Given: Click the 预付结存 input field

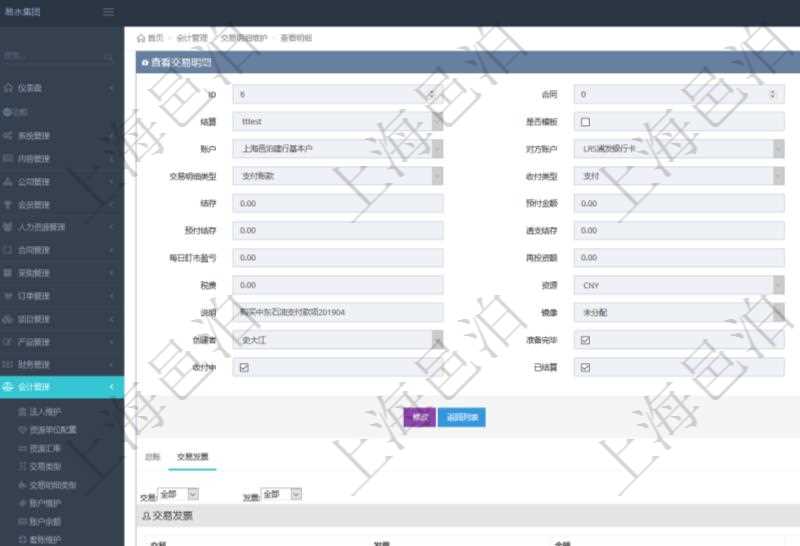Looking at the screenshot, I should click(338, 231).
